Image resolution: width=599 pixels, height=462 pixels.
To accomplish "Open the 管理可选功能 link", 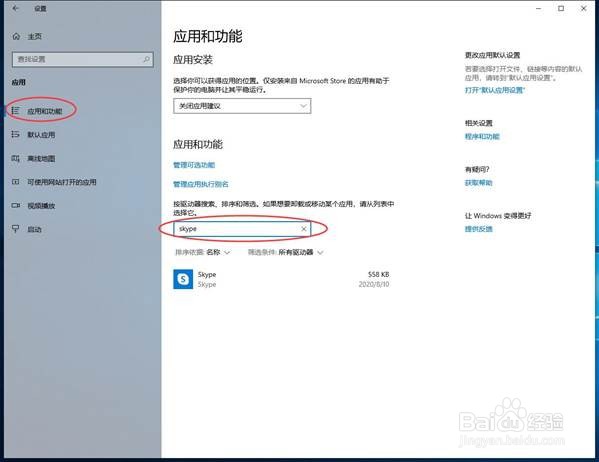I will pyautogui.click(x=194, y=165).
